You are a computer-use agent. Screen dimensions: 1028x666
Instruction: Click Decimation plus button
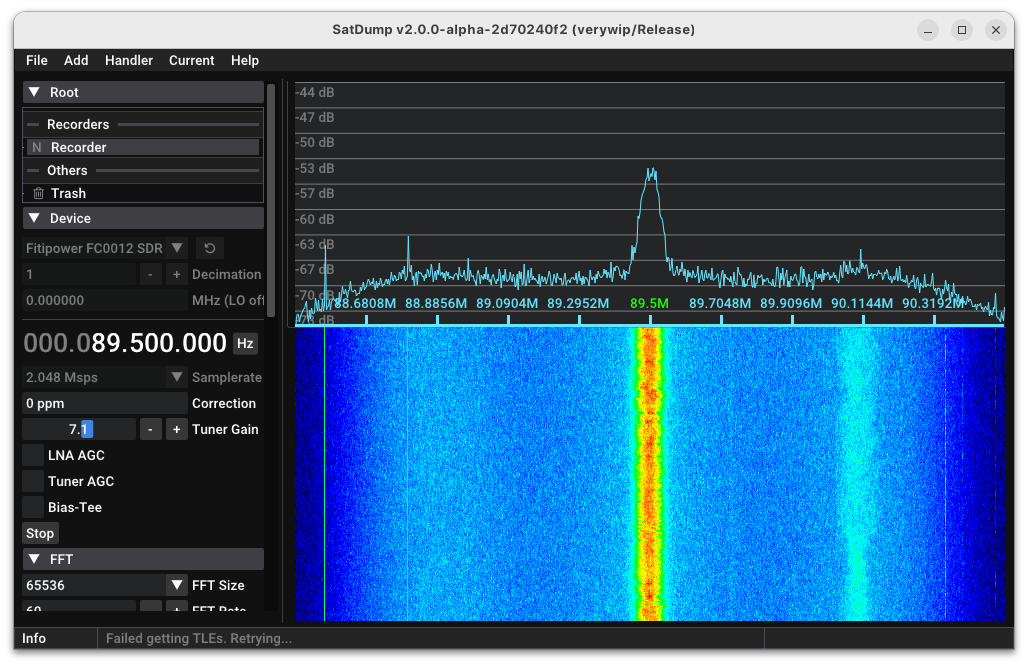[176, 274]
